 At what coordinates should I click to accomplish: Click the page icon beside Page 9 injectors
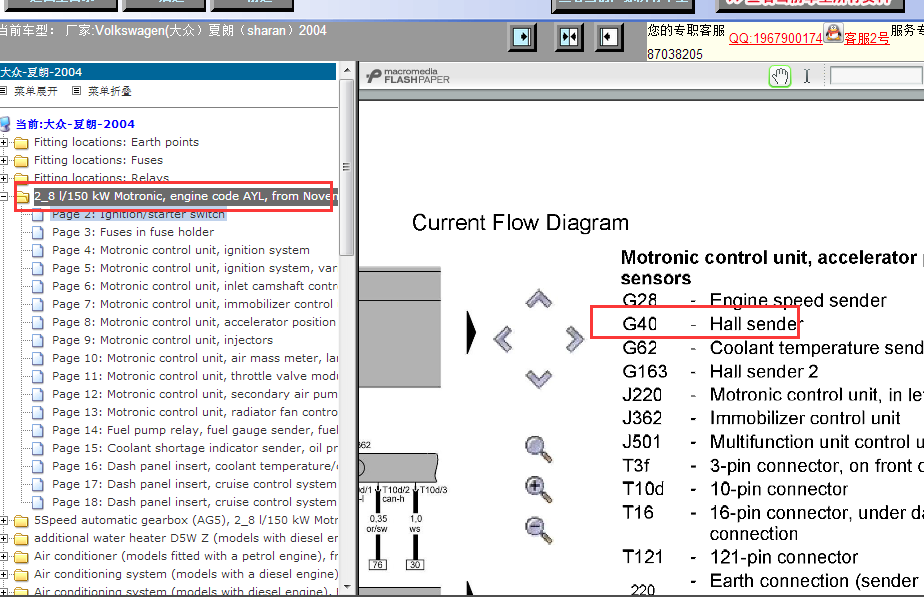38,340
